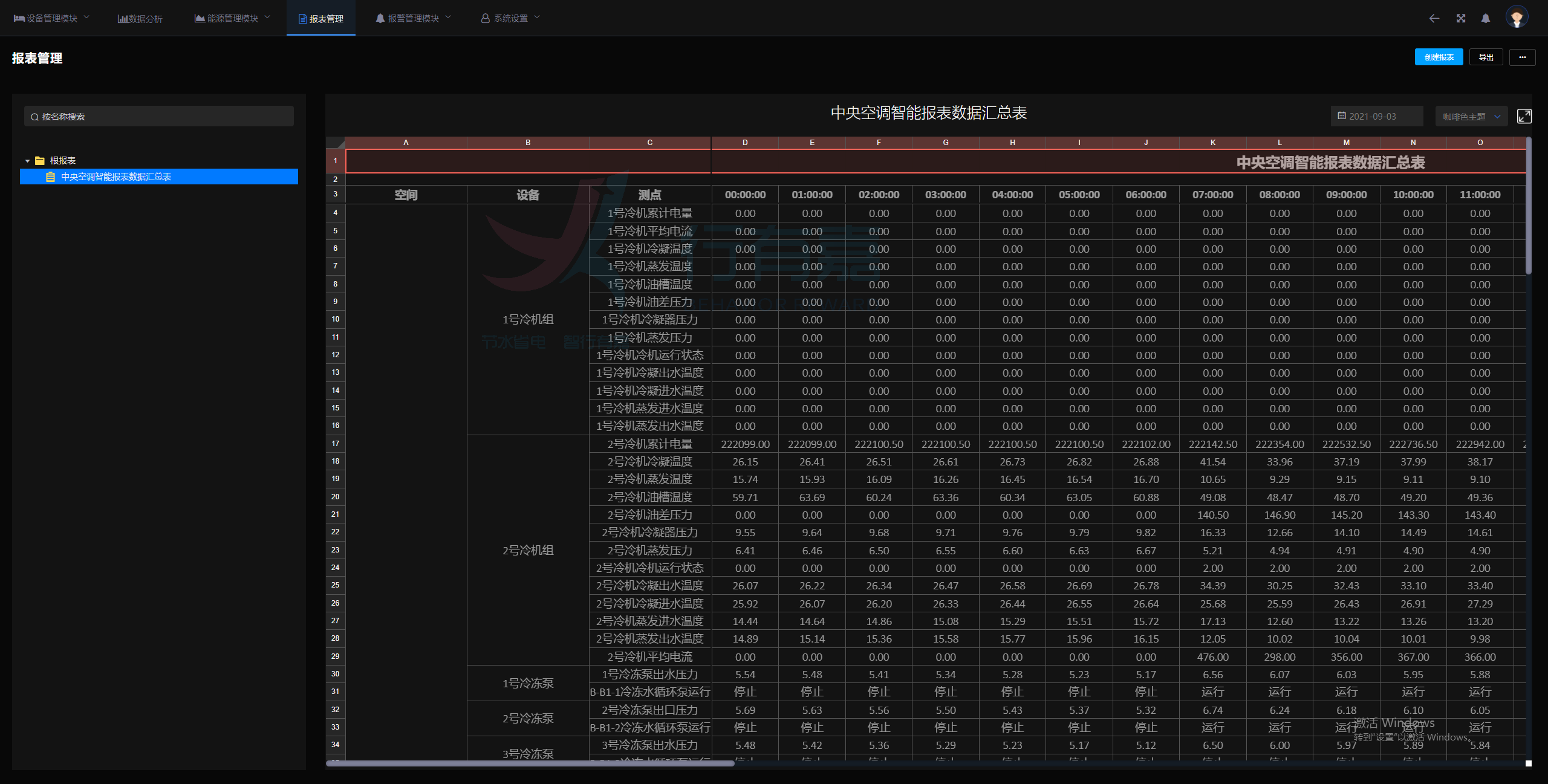The height and width of the screenshot is (784, 1548).
Task: Click the 1号冷机油槽温度 cell
Action: pos(650,284)
